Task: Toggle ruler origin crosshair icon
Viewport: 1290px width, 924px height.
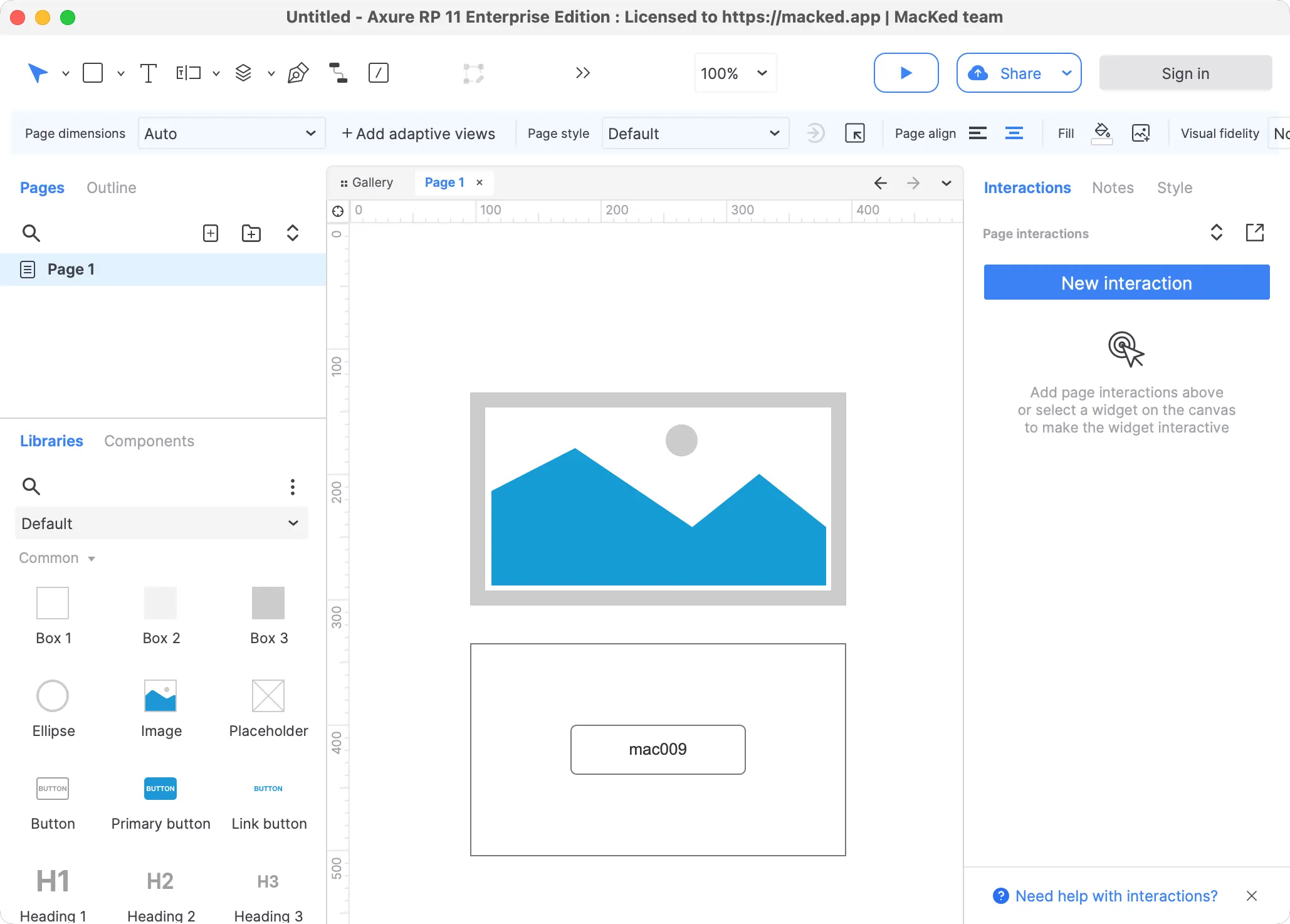Action: click(x=338, y=211)
